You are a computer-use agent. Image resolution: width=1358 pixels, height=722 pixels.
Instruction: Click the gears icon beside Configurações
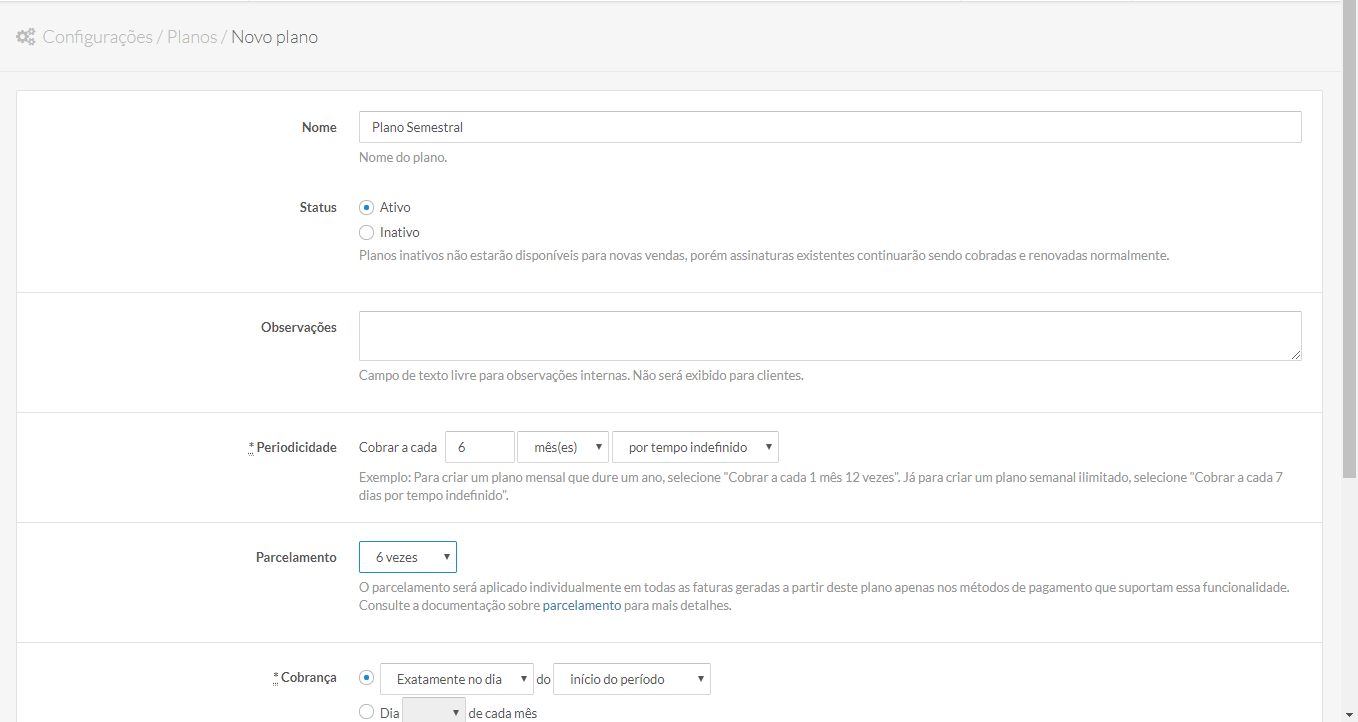click(x=26, y=38)
